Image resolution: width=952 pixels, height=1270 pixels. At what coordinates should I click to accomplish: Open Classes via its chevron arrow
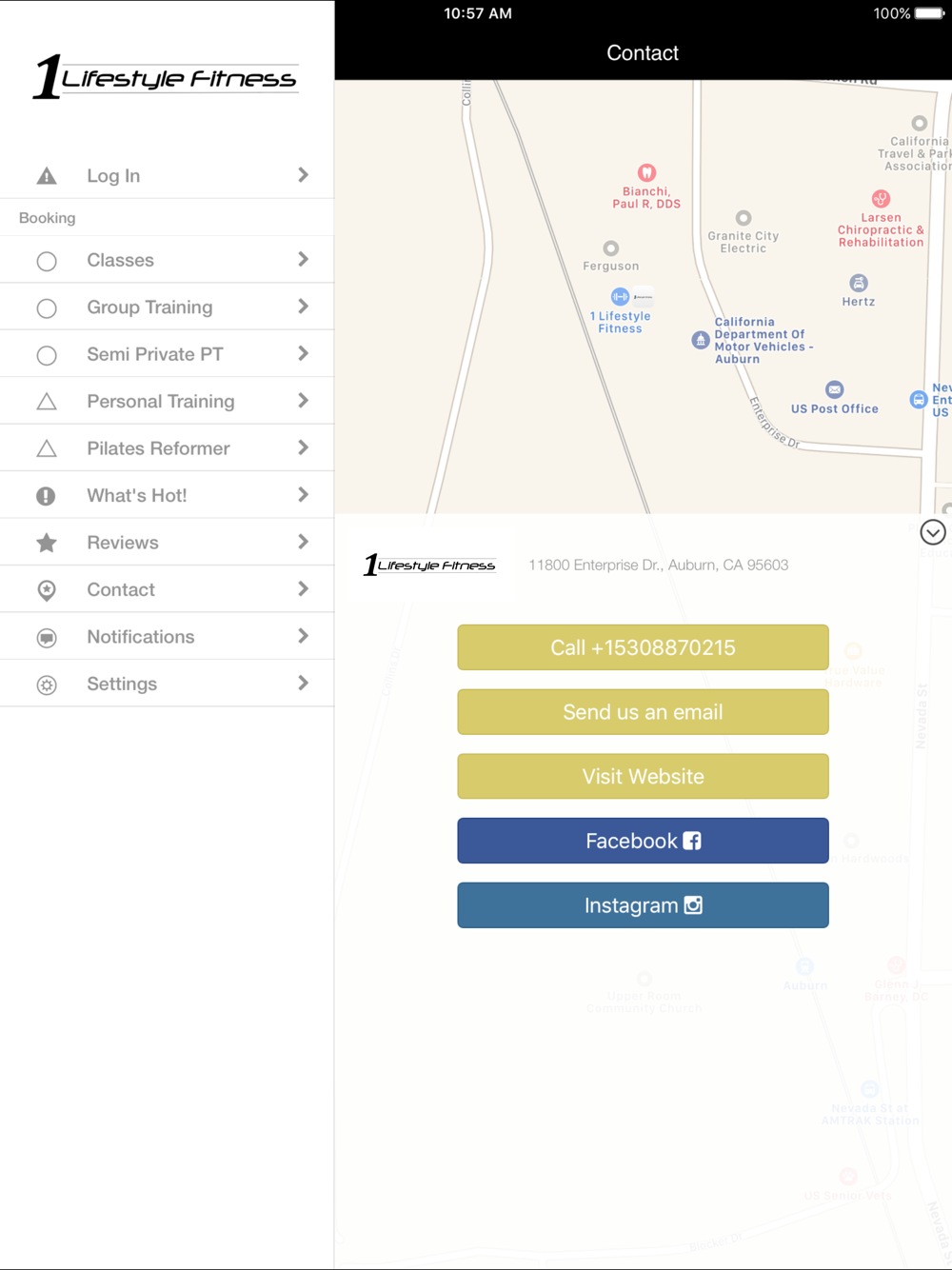(303, 259)
